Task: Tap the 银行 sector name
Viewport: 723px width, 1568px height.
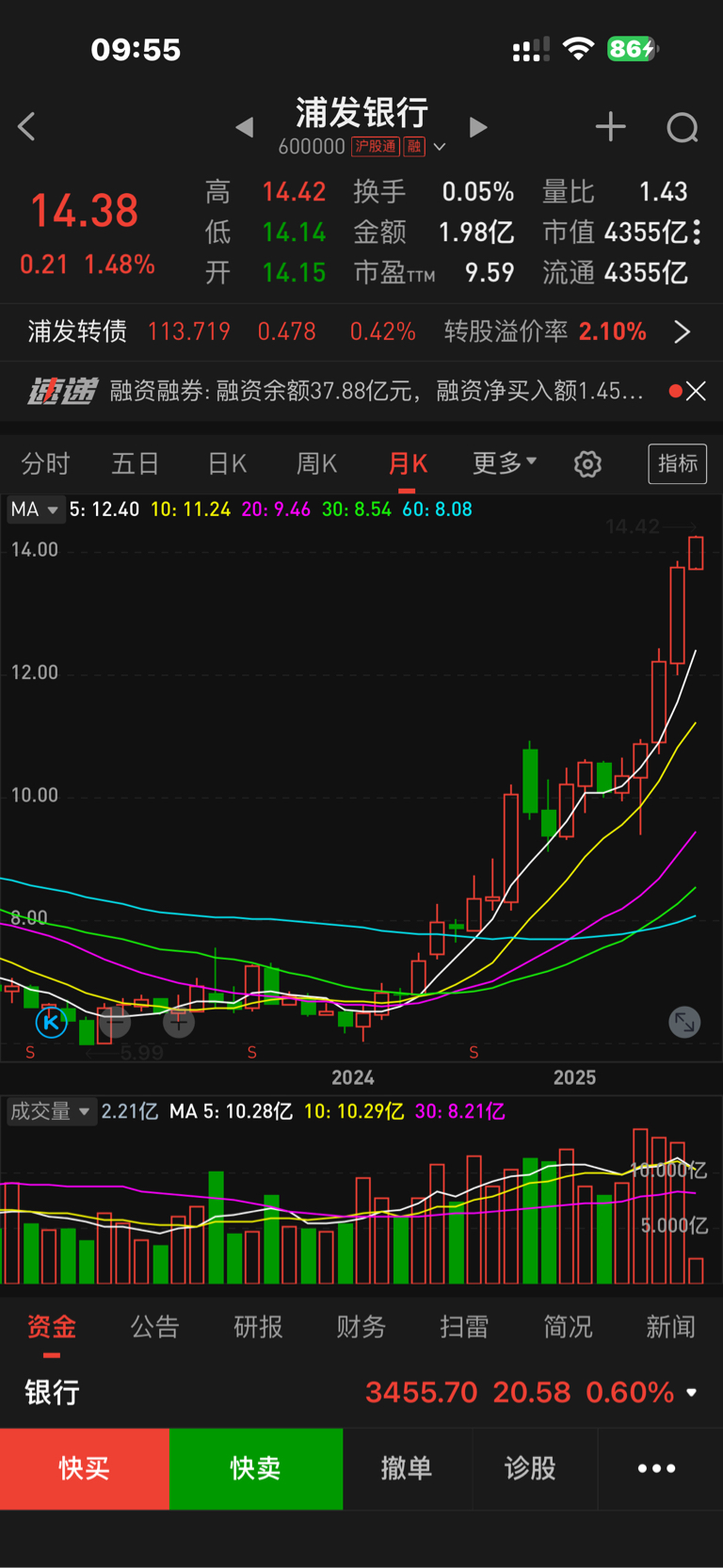Action: [x=52, y=1392]
